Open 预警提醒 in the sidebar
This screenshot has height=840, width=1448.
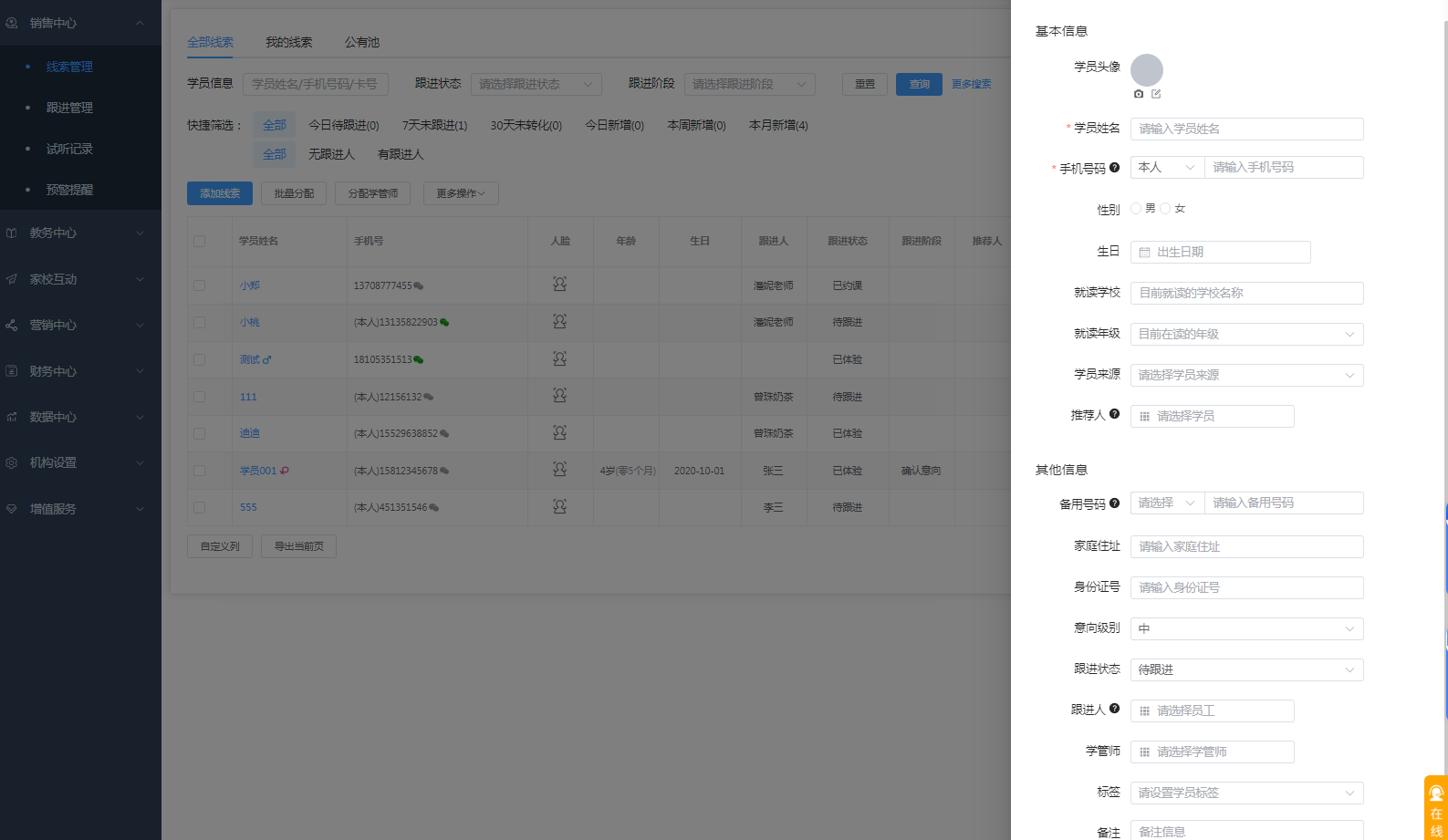(x=69, y=190)
